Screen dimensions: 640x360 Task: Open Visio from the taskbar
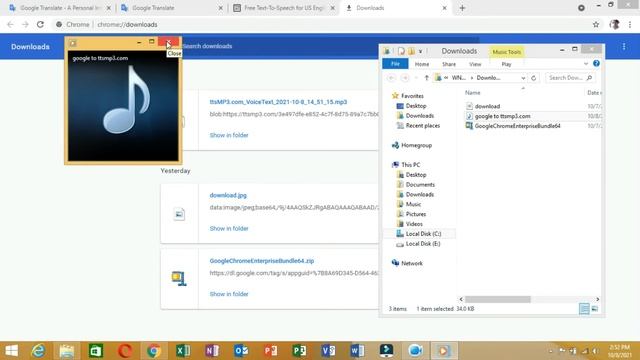click(x=328, y=351)
